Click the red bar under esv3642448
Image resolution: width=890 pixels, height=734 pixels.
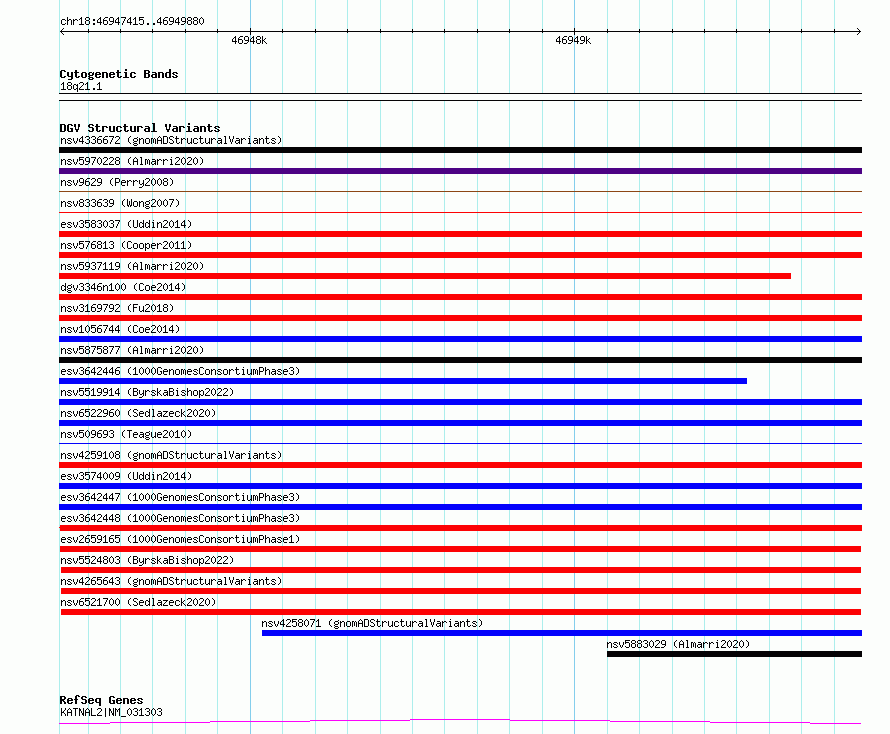pos(460,528)
